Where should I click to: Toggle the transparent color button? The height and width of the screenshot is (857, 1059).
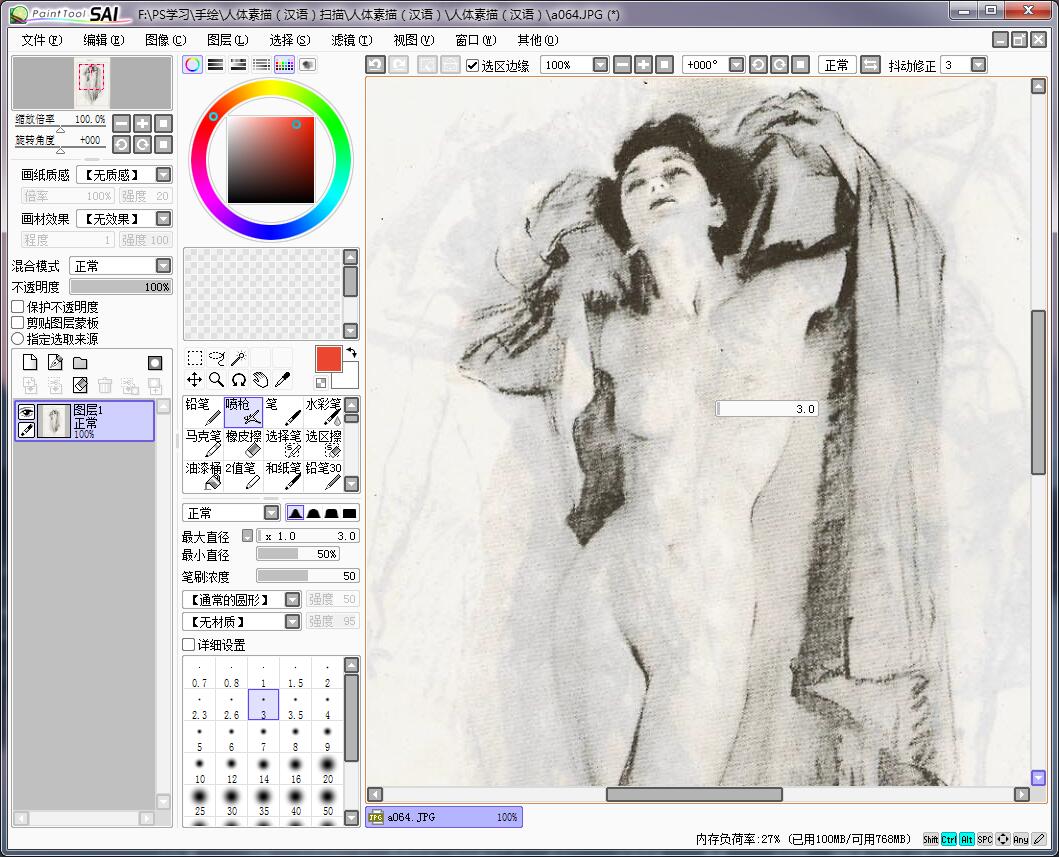coord(321,383)
